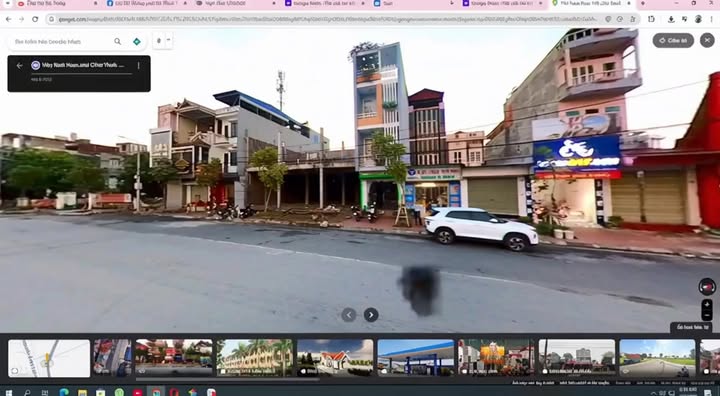Image resolution: width=720 pixels, height=396 pixels.
Task: Open the browser three-dot menu
Action: (x=712, y=19)
